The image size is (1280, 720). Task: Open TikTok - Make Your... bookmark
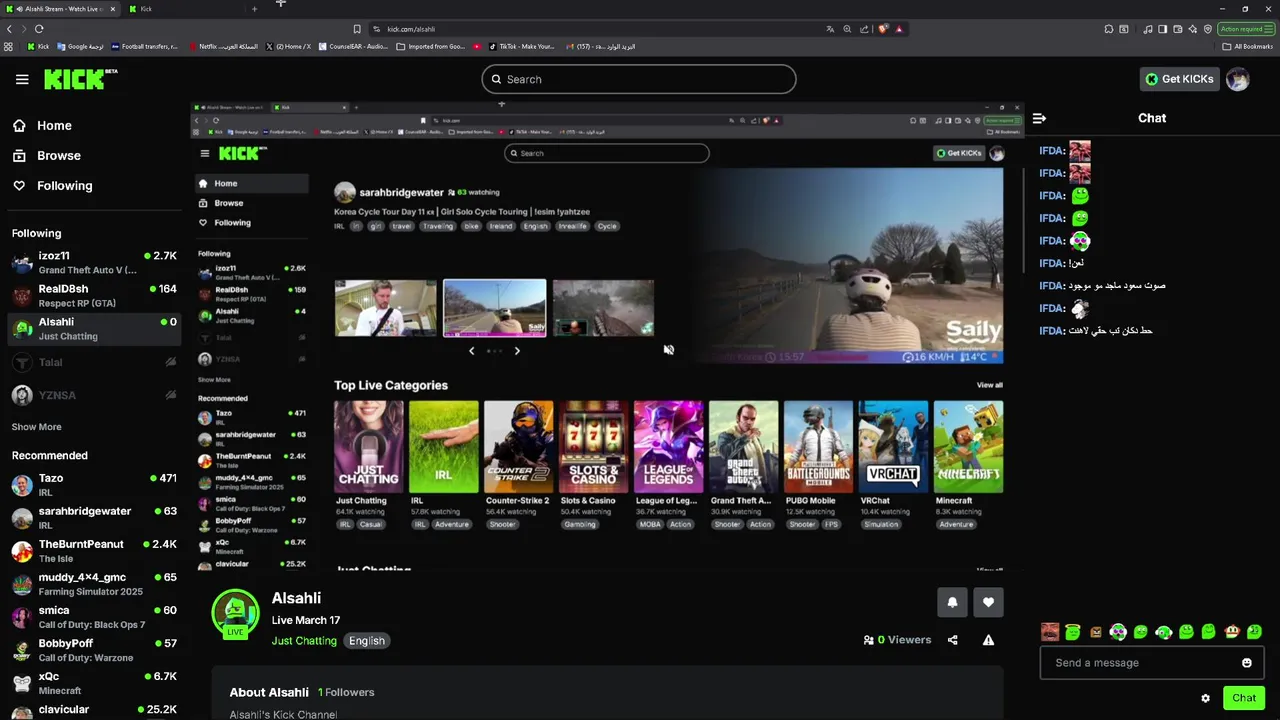(521, 46)
